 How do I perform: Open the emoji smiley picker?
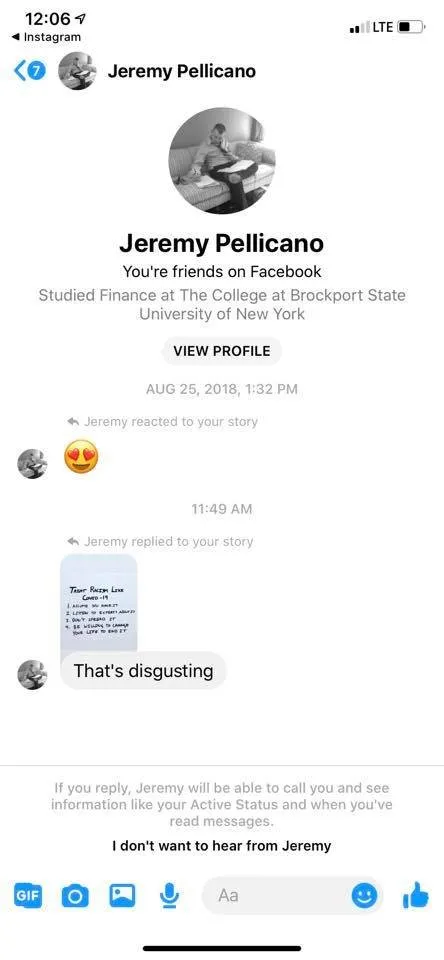(x=364, y=897)
